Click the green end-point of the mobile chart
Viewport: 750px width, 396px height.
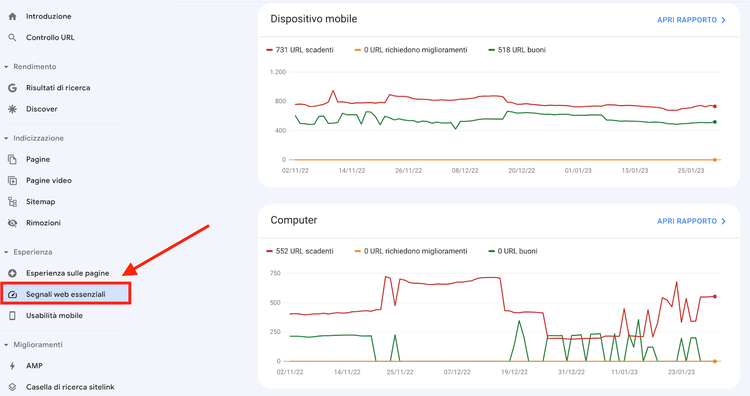click(715, 122)
